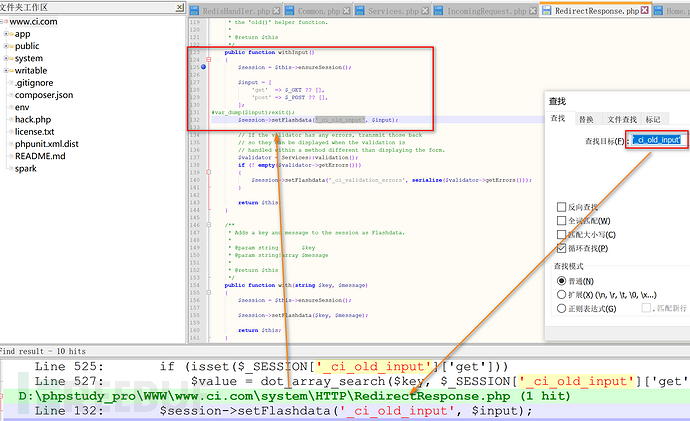Open hack.php from the workspace tree

(33, 119)
